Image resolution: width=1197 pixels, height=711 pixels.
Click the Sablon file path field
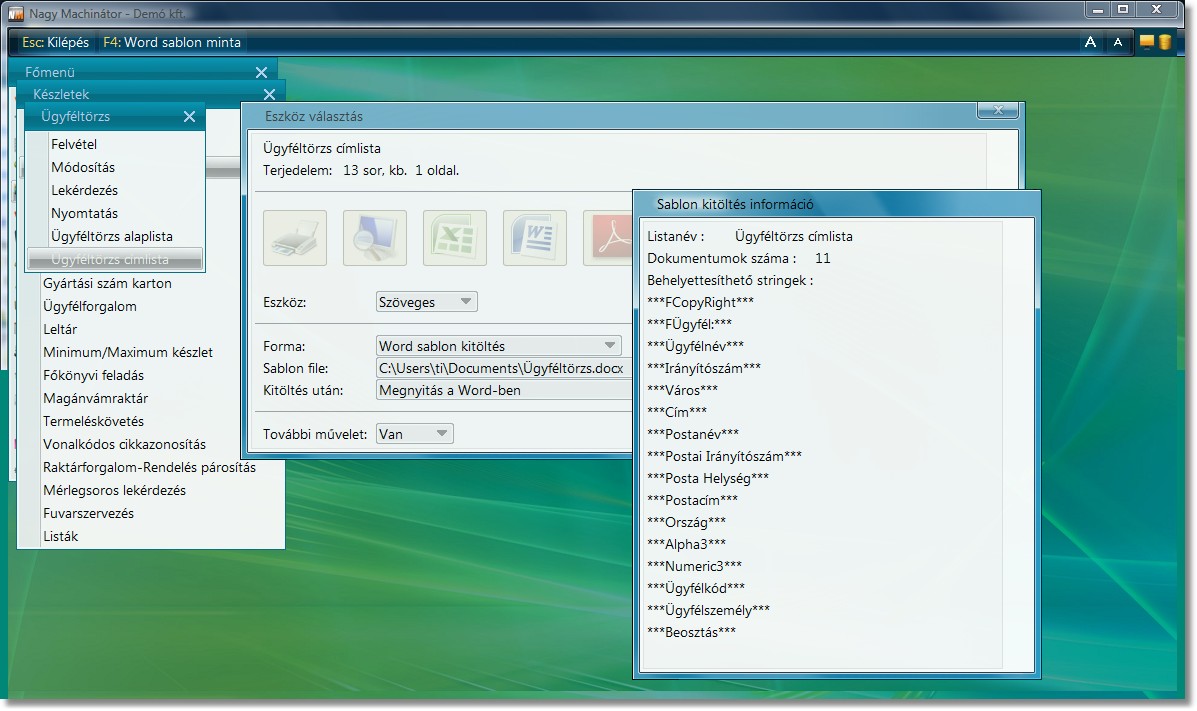tap(505, 368)
